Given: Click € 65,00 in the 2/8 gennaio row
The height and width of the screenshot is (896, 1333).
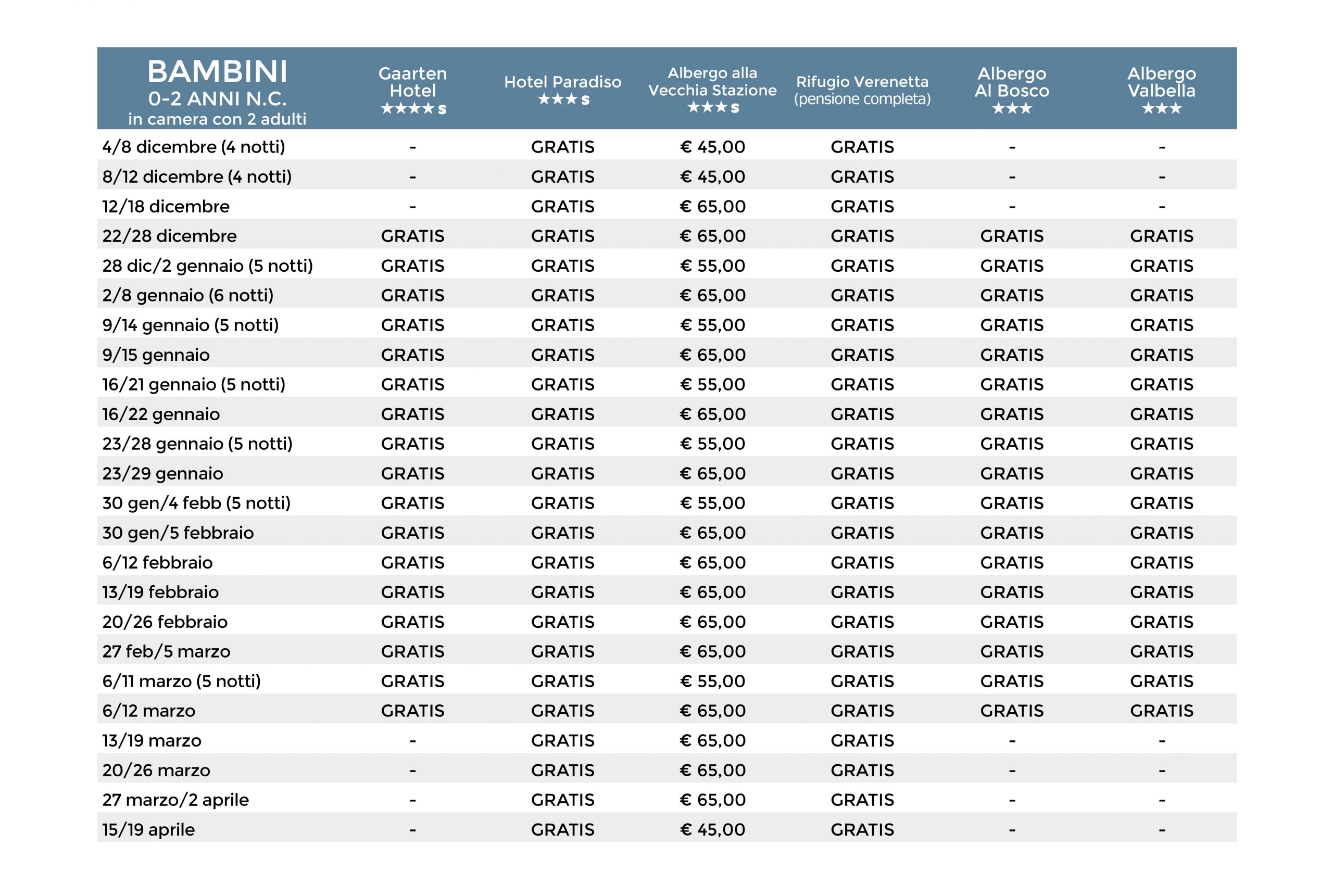Looking at the screenshot, I should [x=712, y=295].
